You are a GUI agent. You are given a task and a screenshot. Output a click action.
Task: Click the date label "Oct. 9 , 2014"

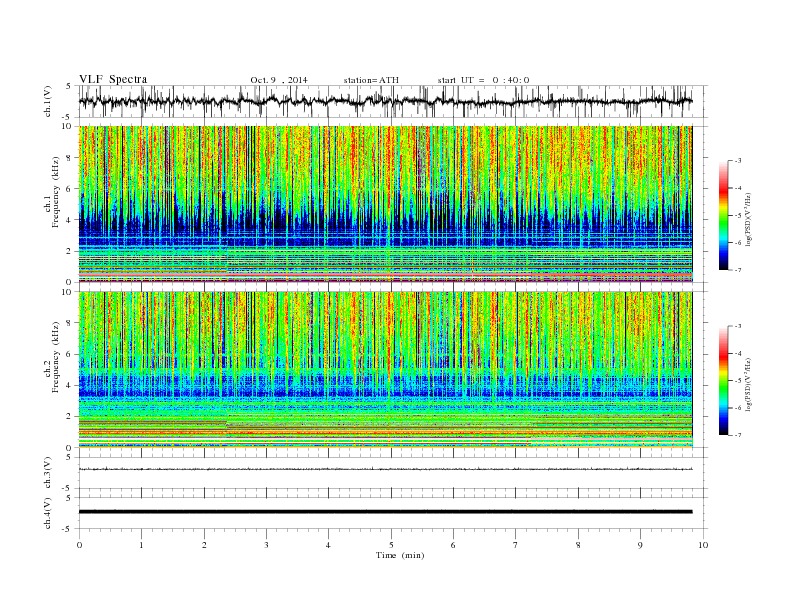click(279, 80)
